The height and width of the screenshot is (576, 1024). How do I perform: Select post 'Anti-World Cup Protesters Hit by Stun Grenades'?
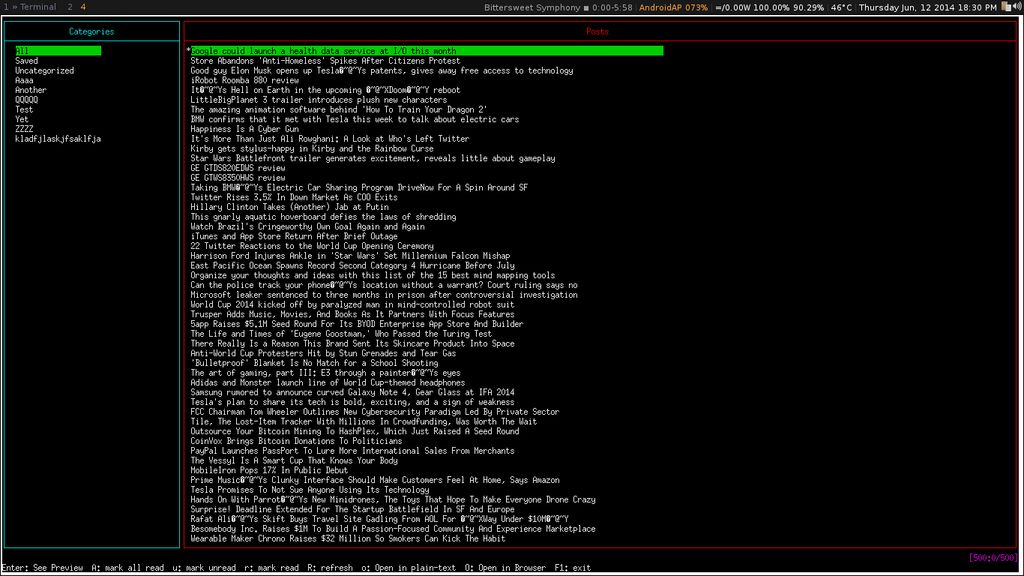pyautogui.click(x=323, y=354)
